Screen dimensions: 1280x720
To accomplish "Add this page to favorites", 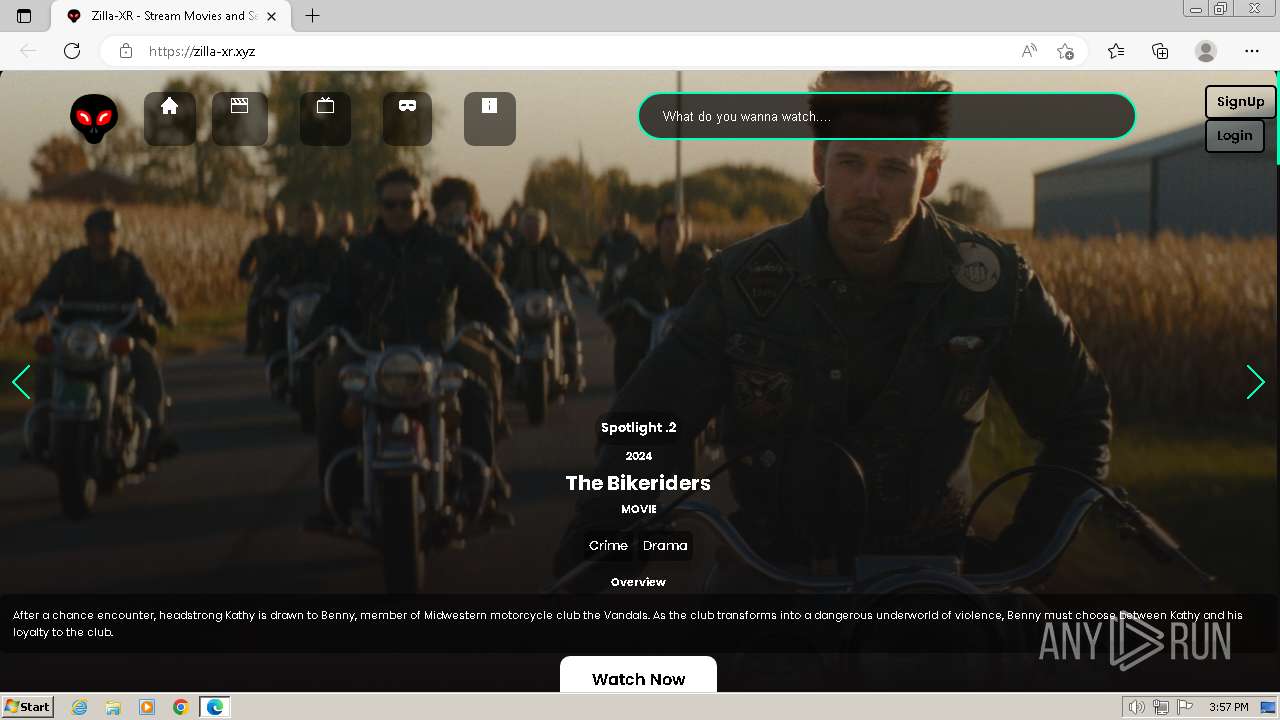I will pos(1065,51).
